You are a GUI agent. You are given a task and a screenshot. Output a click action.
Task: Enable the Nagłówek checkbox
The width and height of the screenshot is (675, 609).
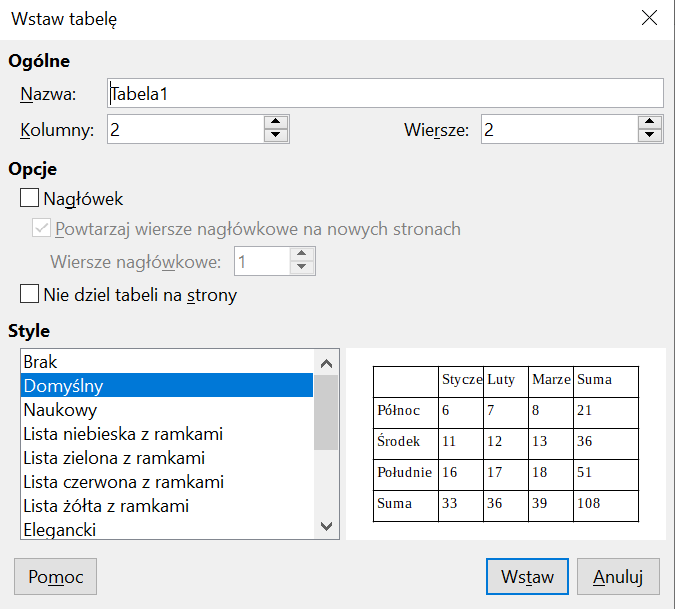point(30,199)
